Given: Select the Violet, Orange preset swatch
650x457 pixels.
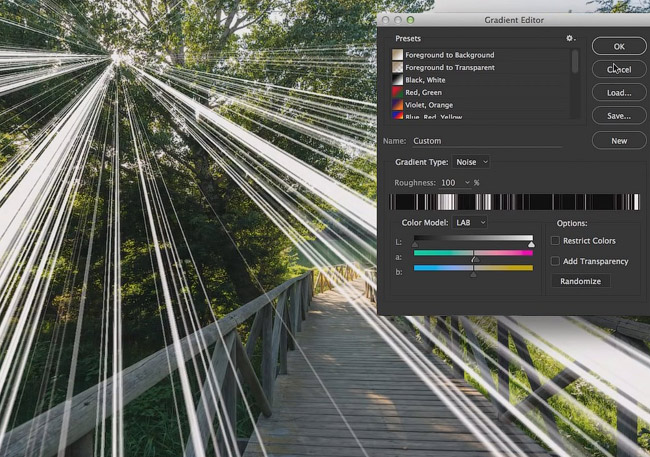Looking at the screenshot, I should pos(398,105).
